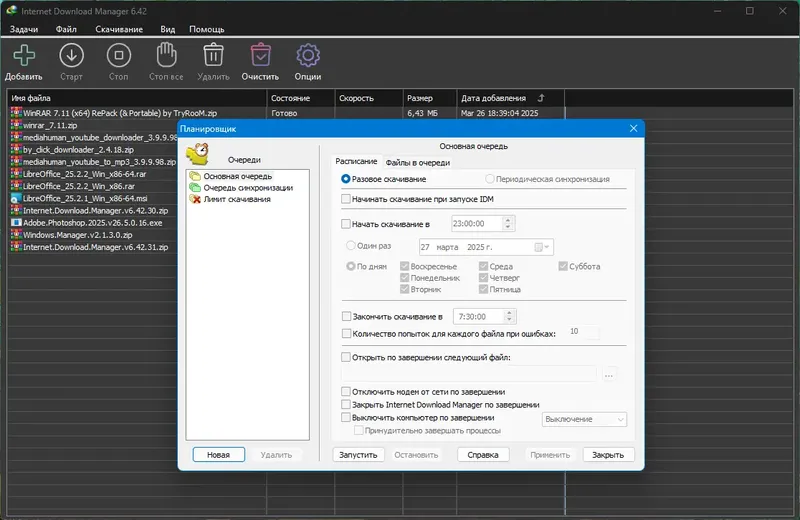The height and width of the screenshot is (520, 800).
Task: Tick Открыть по завершении следующий файл
Action: (346, 357)
